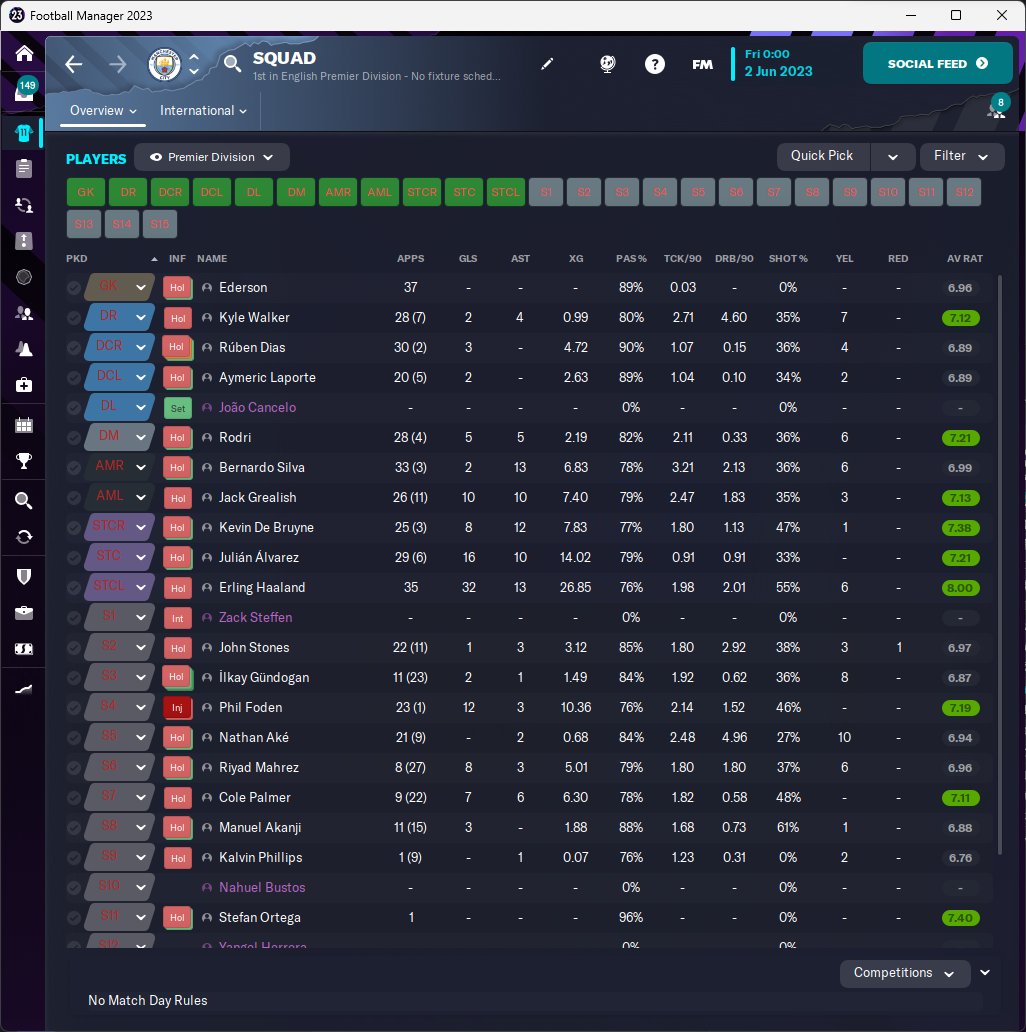The image size is (1026, 1032).
Task: Open the Data Hub circle icon
Action: [x=24, y=277]
